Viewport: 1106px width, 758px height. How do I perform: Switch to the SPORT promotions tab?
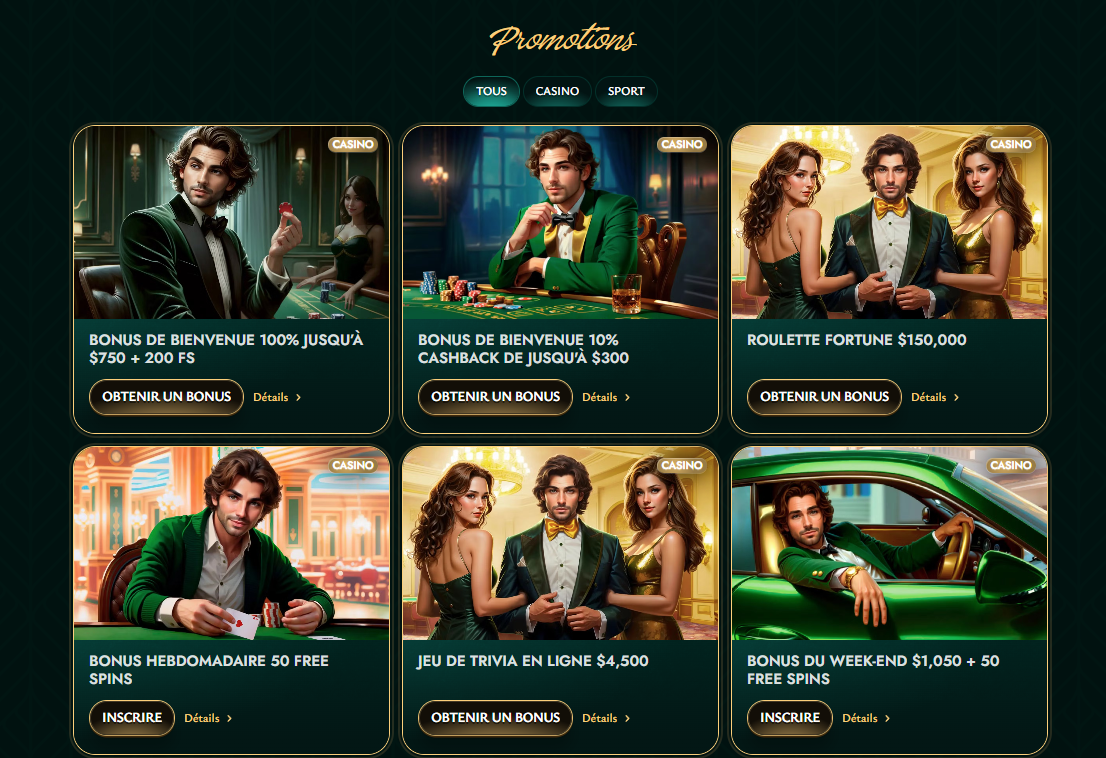click(x=626, y=91)
